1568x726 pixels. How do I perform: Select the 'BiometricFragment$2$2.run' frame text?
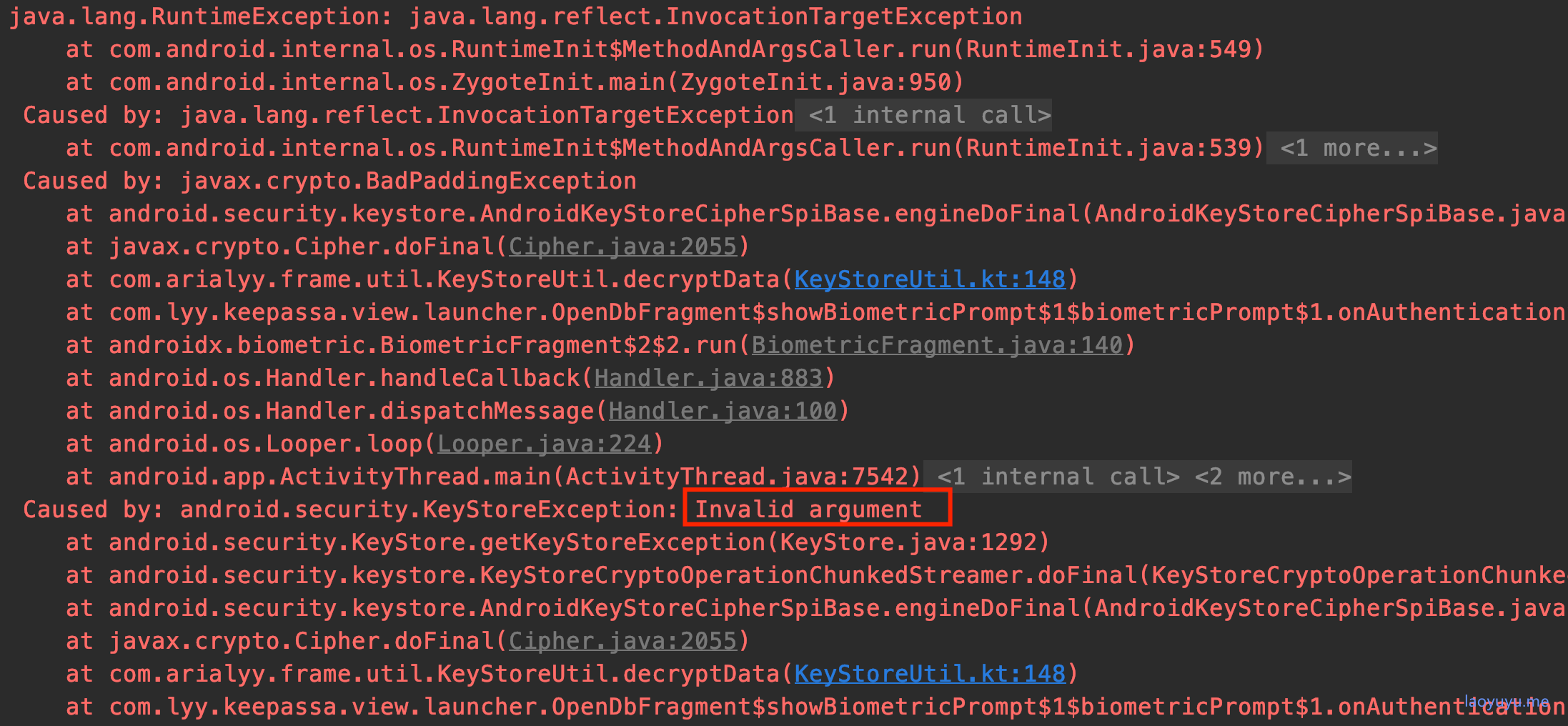click(x=600, y=345)
